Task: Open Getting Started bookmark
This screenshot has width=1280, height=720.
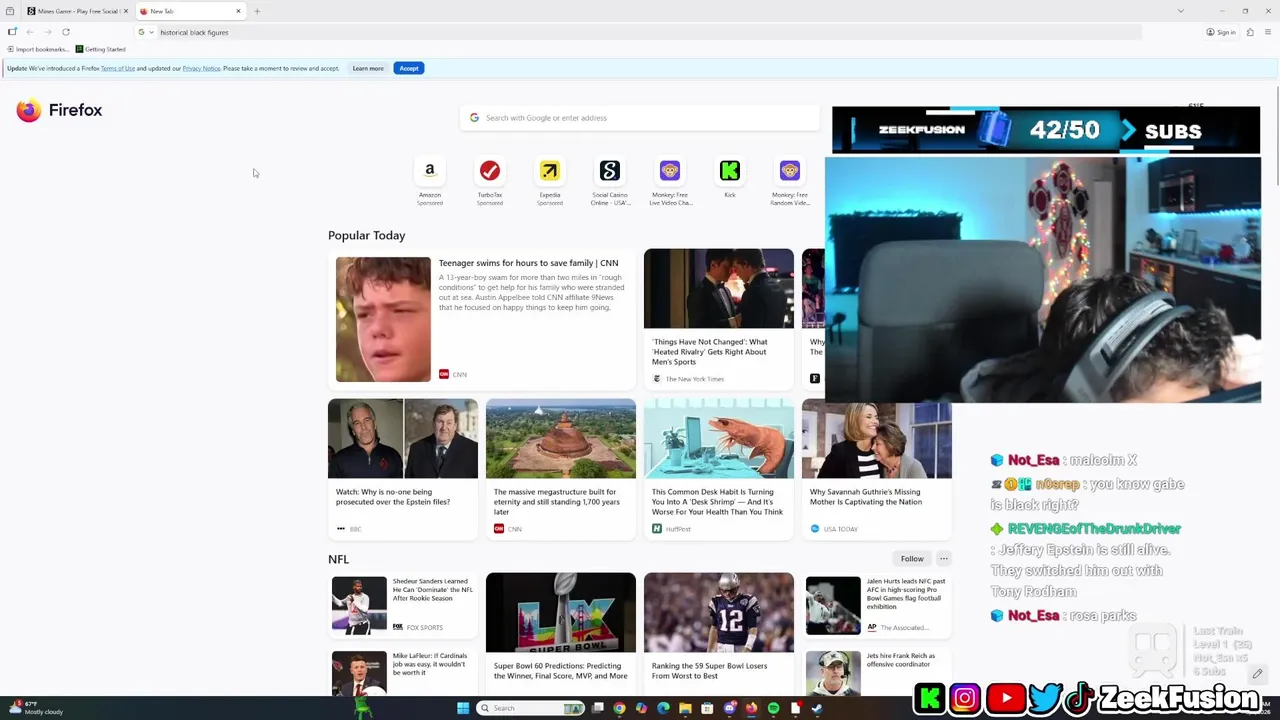Action: click(x=101, y=49)
